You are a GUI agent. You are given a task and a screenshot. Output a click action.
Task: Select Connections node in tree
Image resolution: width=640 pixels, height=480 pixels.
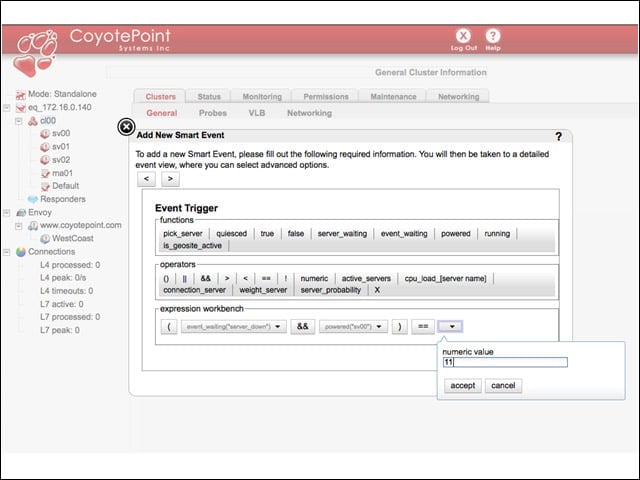[51, 251]
